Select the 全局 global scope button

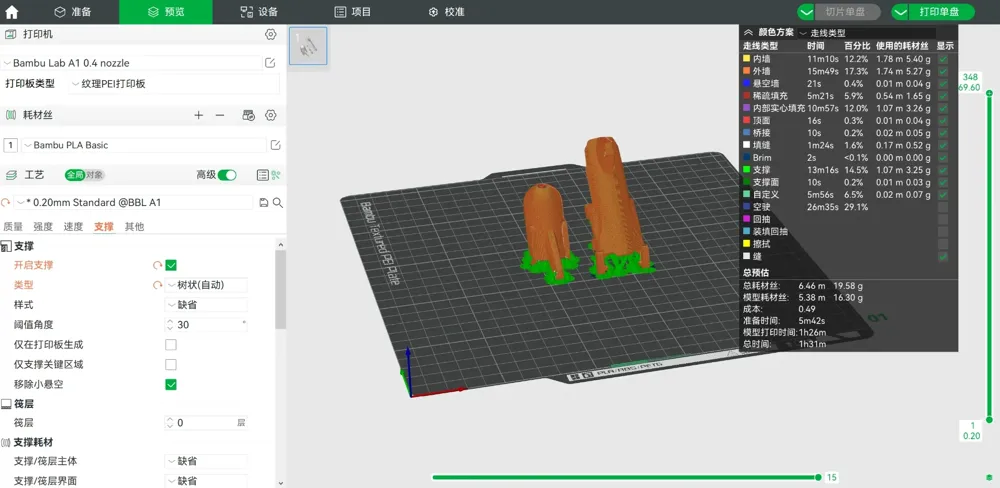[75, 175]
